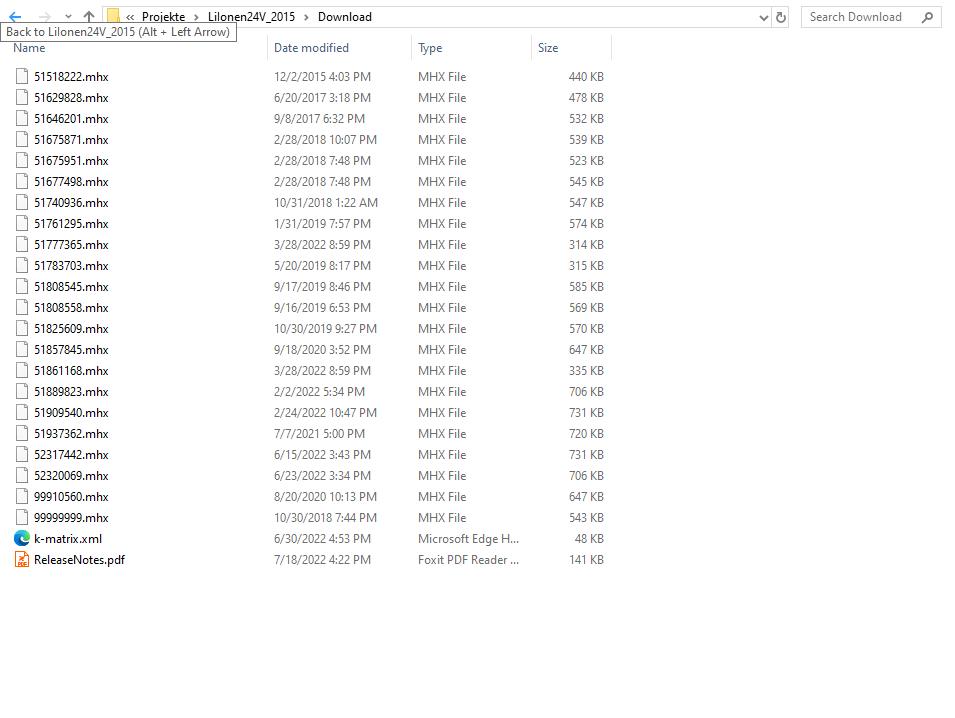Click the Download breadcrumb segment
Screen dimensions: 955x718
tap(344, 17)
